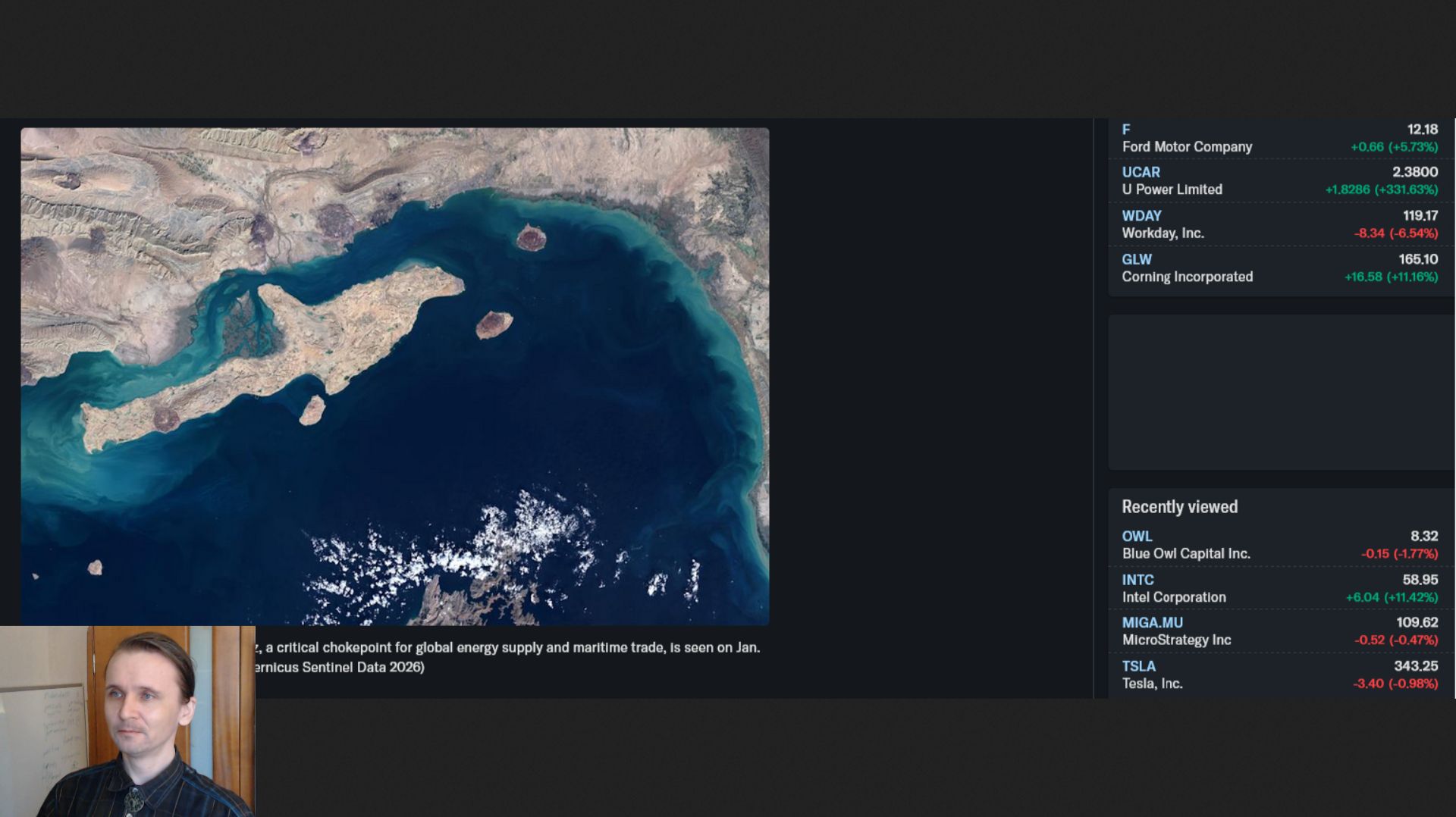Screen dimensions: 1456x817
Task: Click the presenter webcam overlay
Action: click(127, 722)
